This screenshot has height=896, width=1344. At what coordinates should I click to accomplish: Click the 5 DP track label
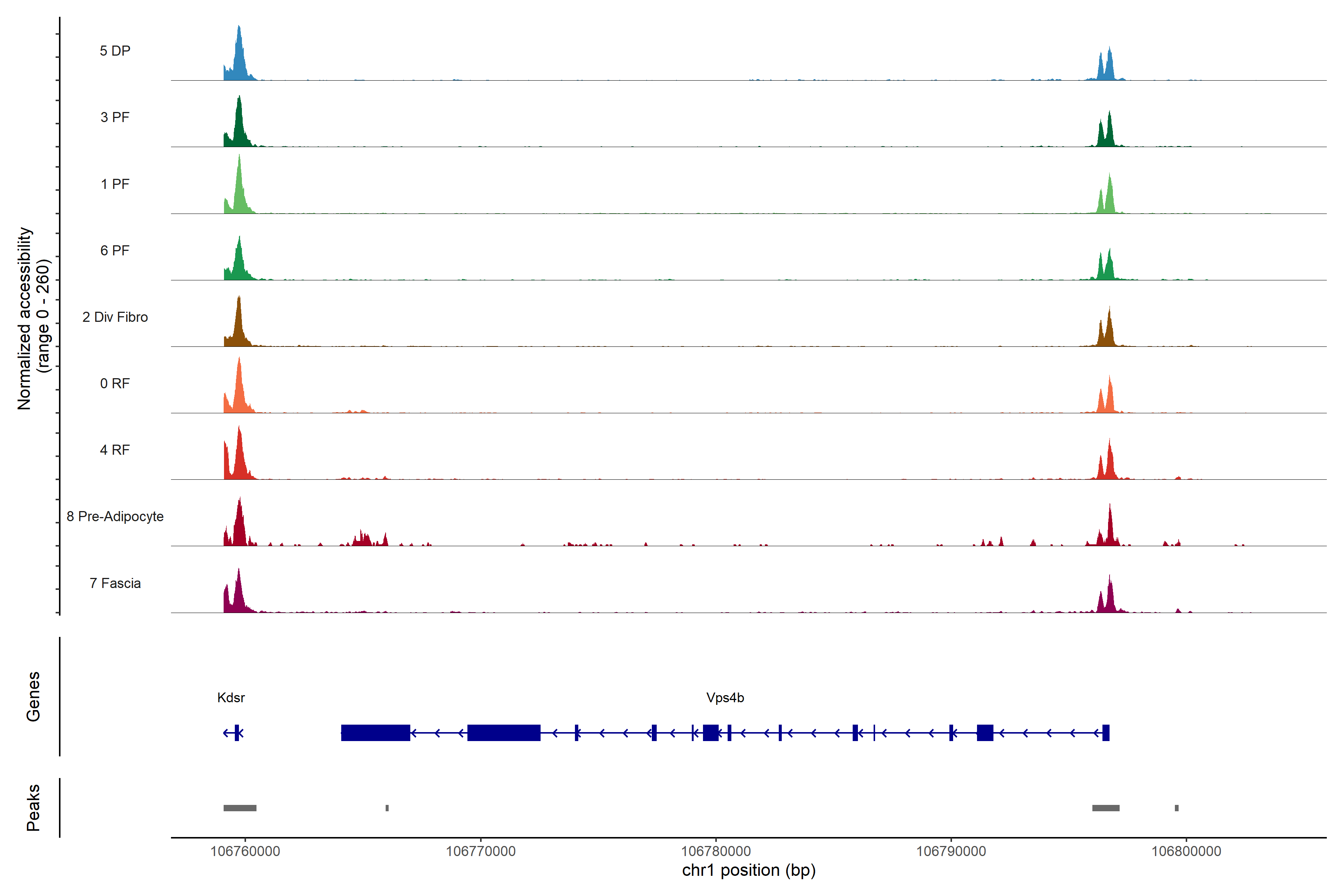point(115,51)
